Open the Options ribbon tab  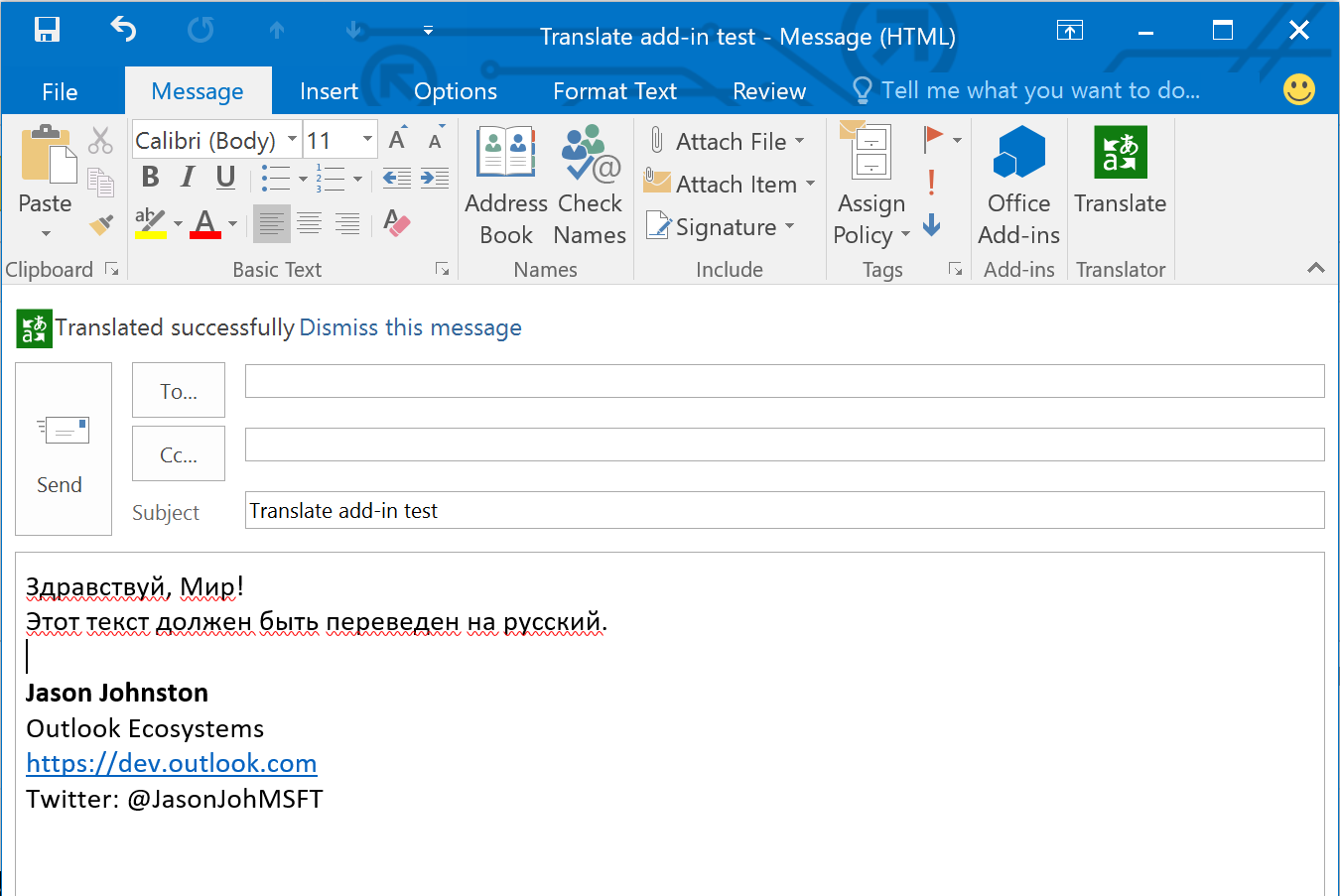click(456, 91)
